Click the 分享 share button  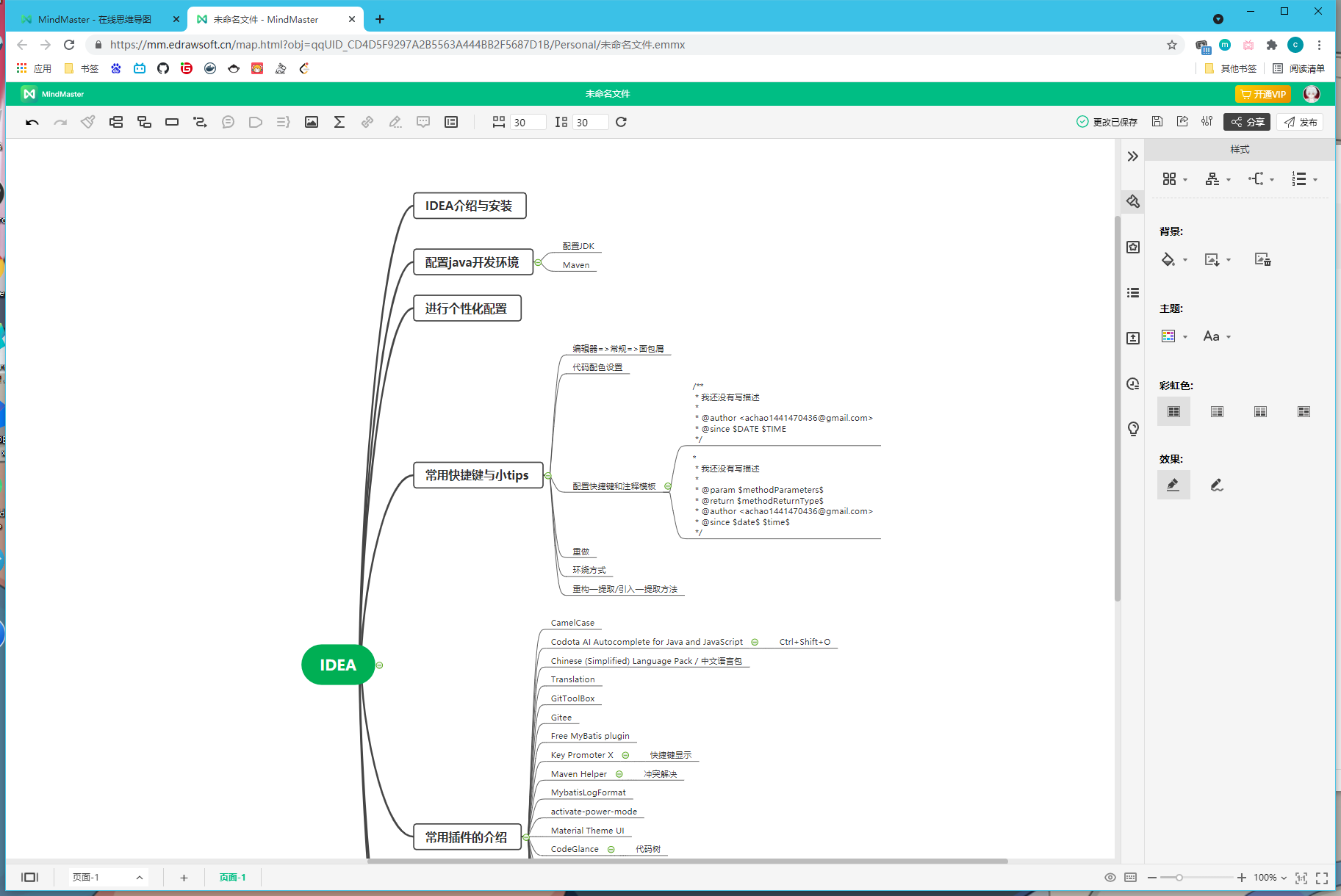1247,122
